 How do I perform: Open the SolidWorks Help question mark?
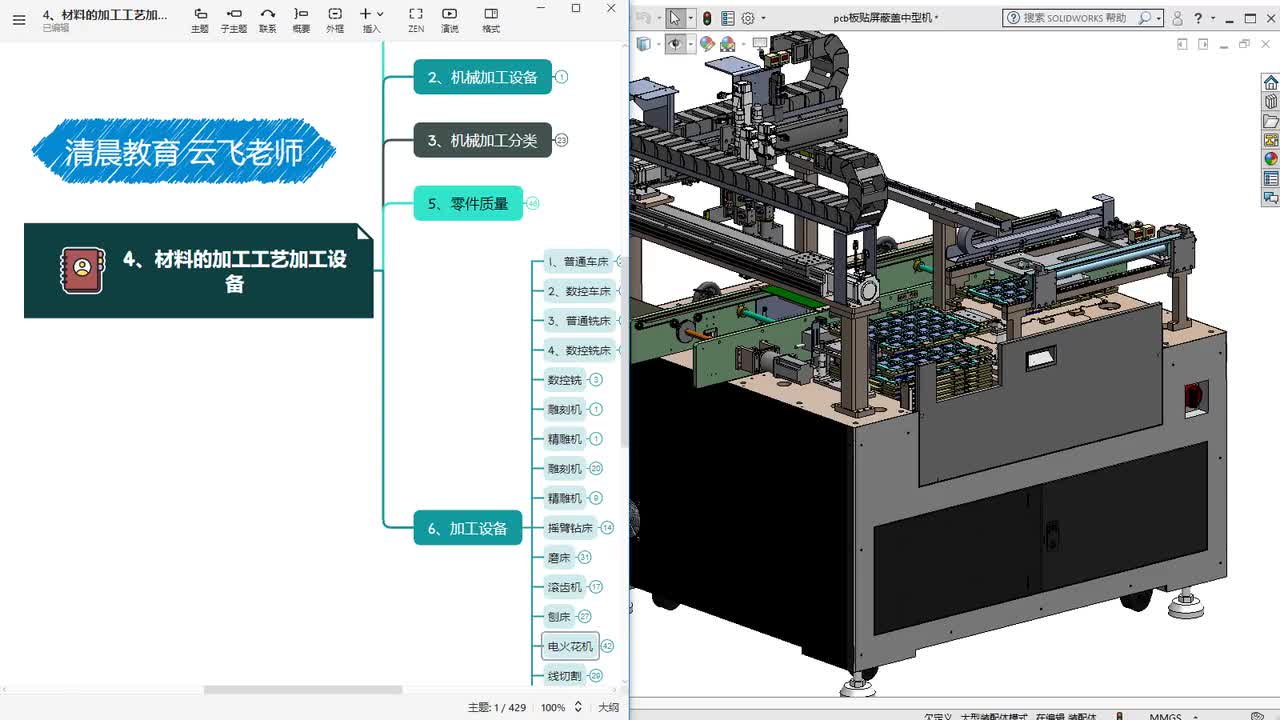click(x=1197, y=18)
